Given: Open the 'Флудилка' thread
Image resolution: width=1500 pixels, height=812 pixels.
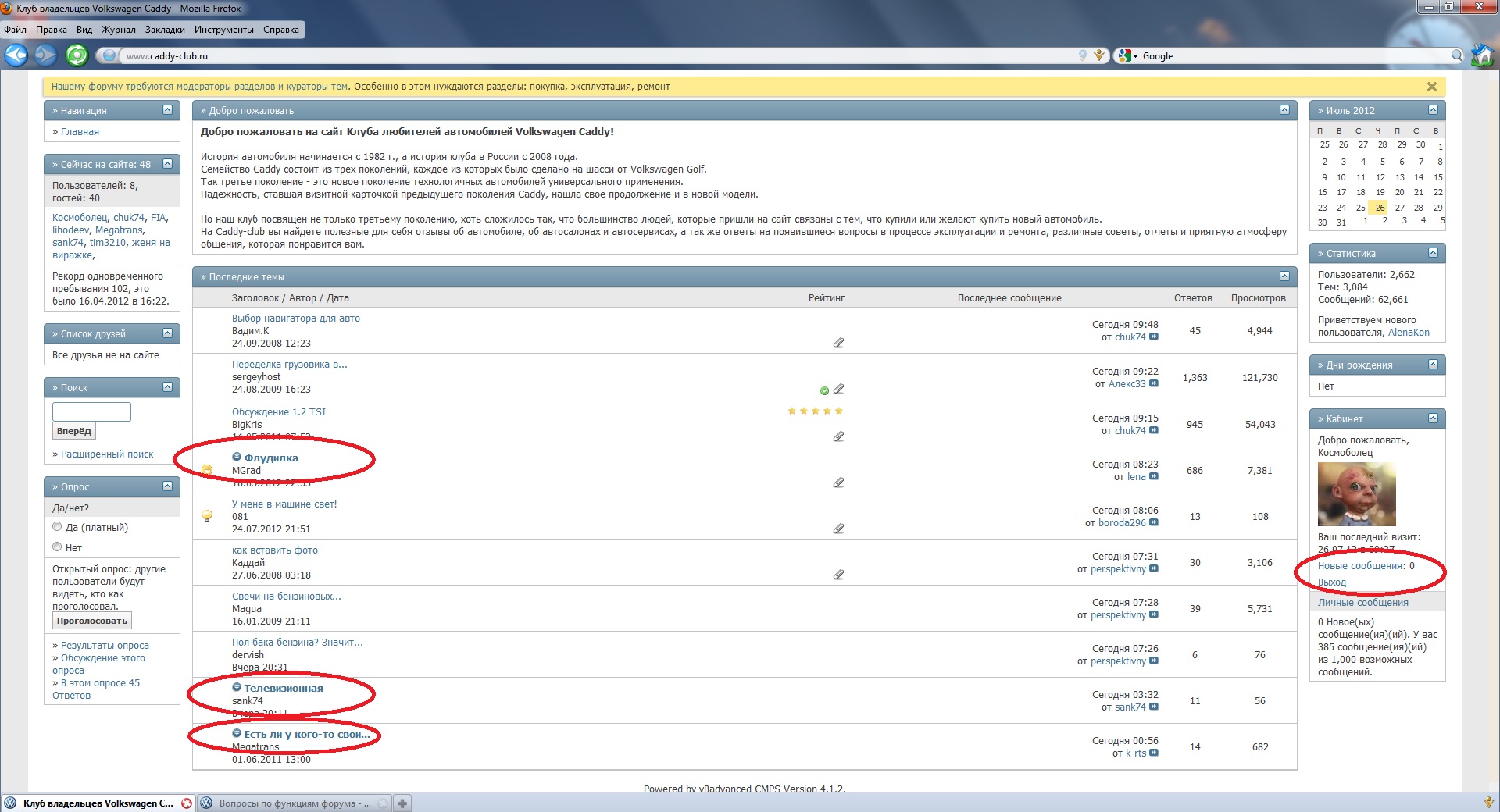Looking at the screenshot, I should [271, 458].
